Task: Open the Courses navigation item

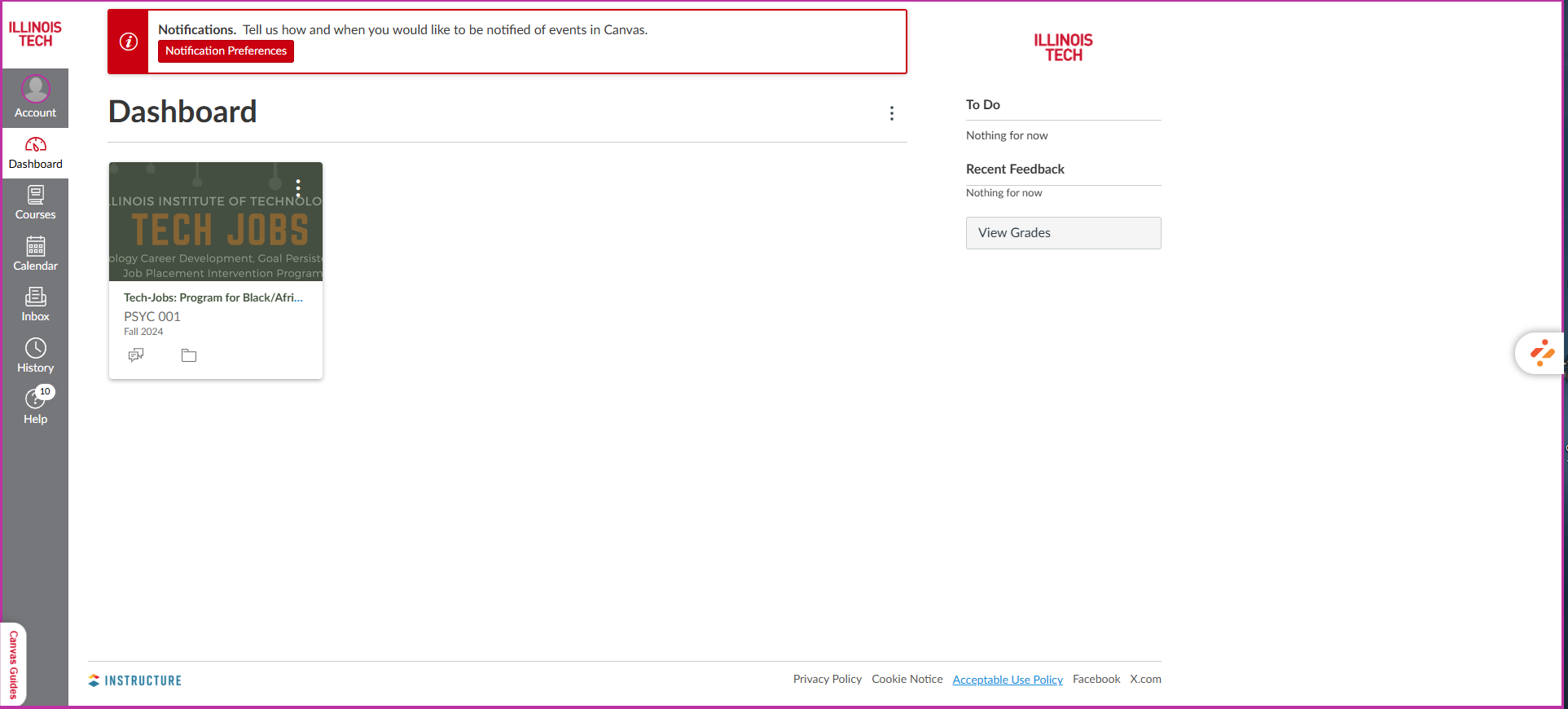Action: tap(35, 204)
